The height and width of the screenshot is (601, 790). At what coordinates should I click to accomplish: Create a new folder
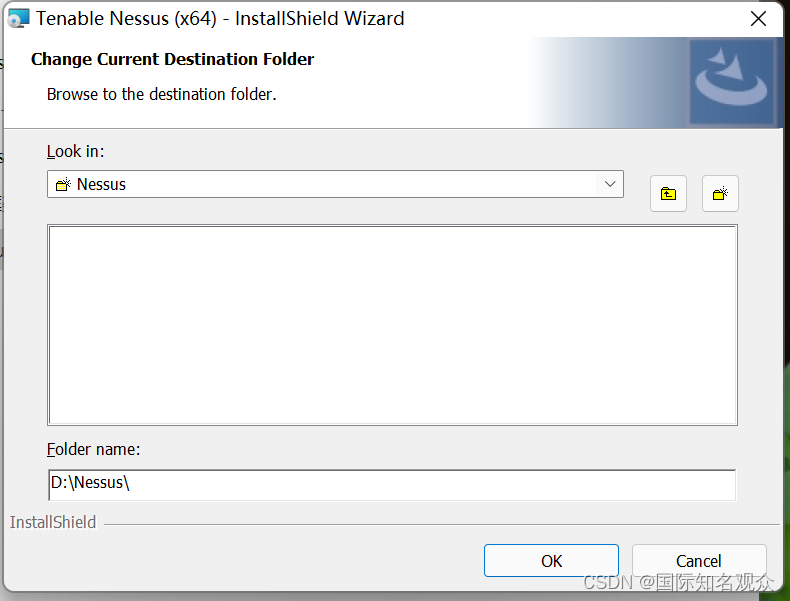coord(720,193)
